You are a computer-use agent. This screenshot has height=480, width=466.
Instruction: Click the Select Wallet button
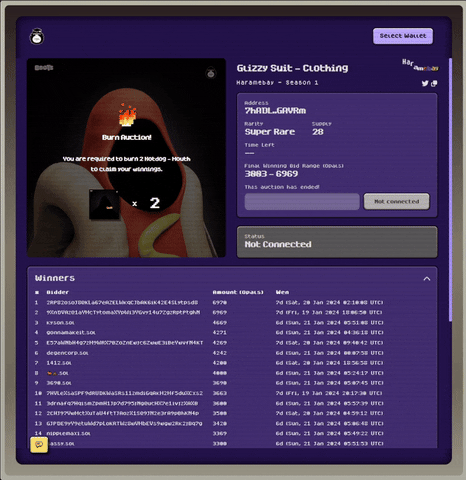click(x=403, y=36)
